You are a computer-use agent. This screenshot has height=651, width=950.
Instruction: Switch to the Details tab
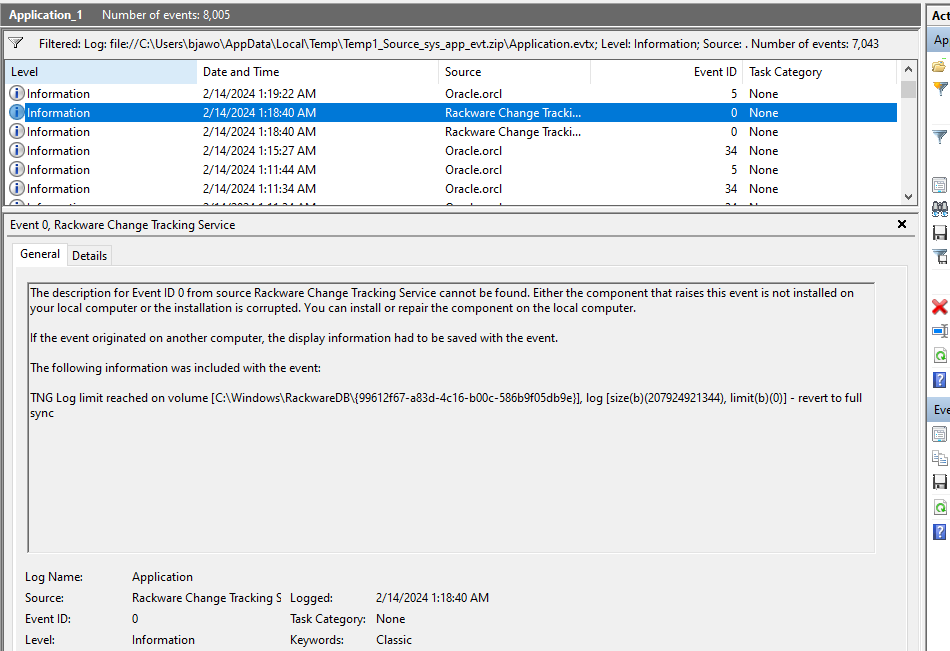point(90,256)
